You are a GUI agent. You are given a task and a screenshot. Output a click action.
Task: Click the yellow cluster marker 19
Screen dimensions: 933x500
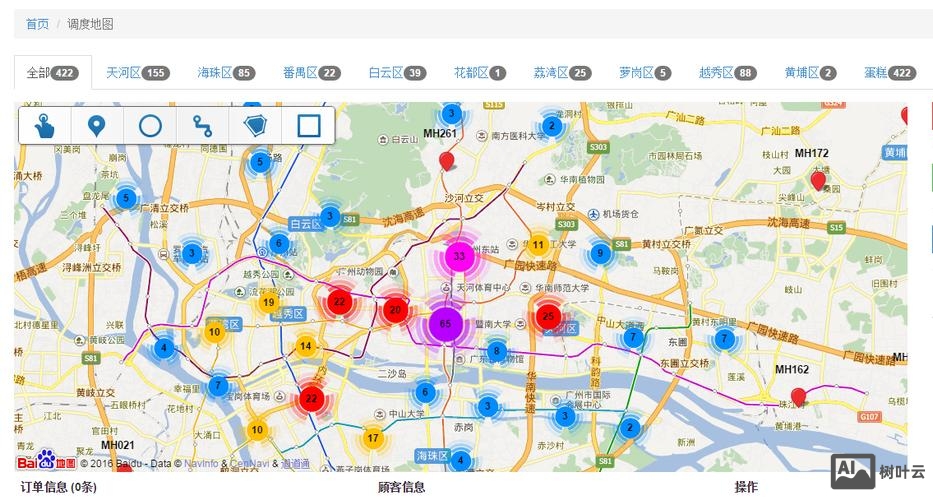point(268,302)
